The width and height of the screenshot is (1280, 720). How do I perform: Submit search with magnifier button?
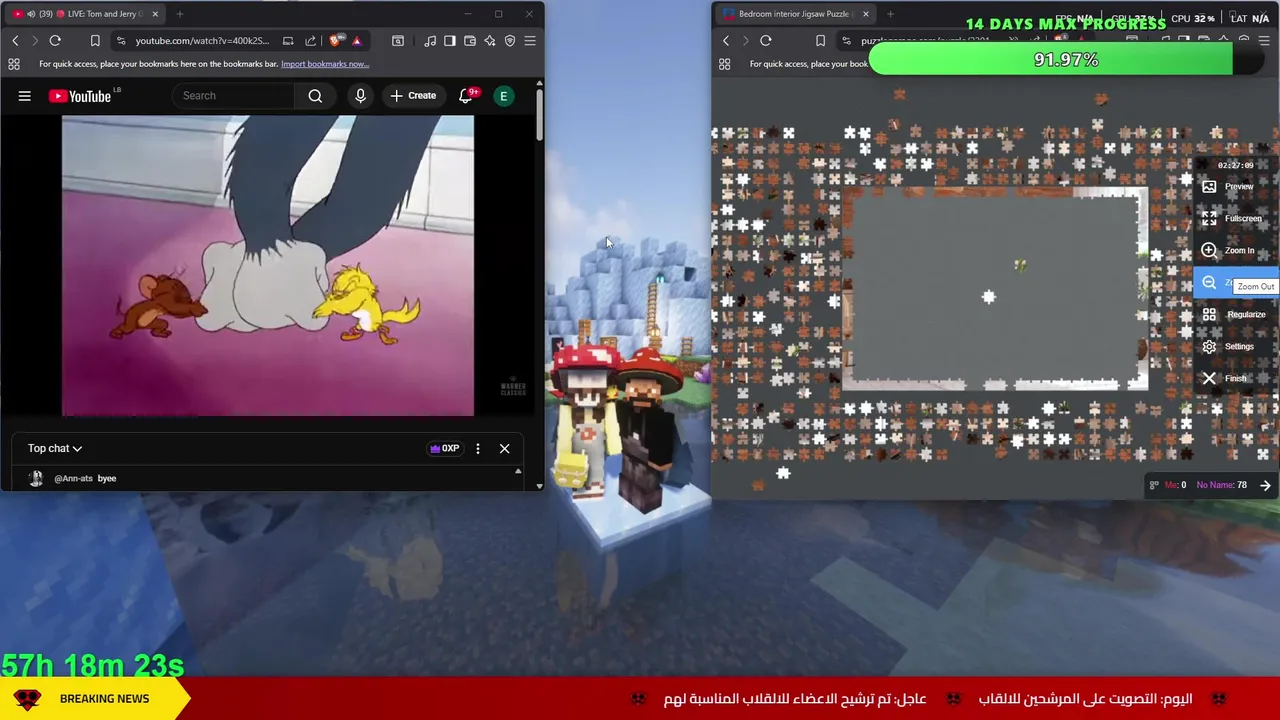315,96
